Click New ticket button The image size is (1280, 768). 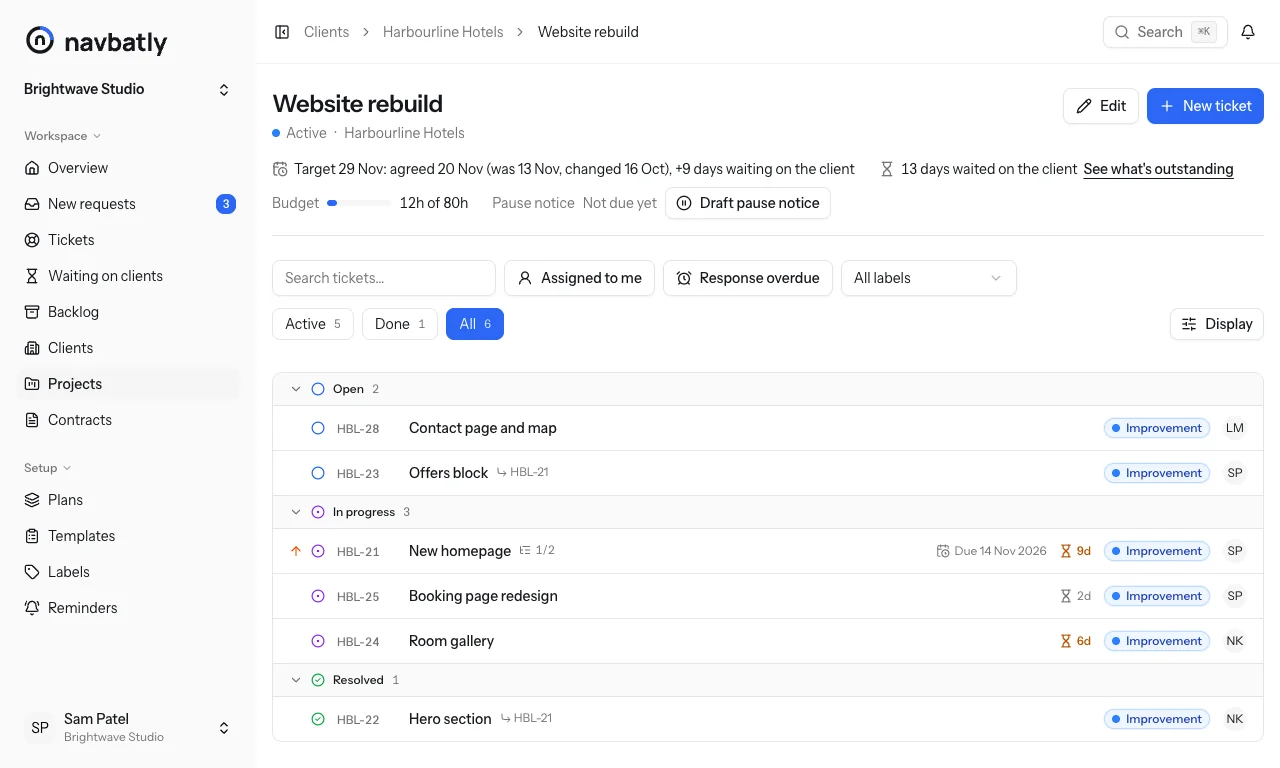click(x=1205, y=106)
